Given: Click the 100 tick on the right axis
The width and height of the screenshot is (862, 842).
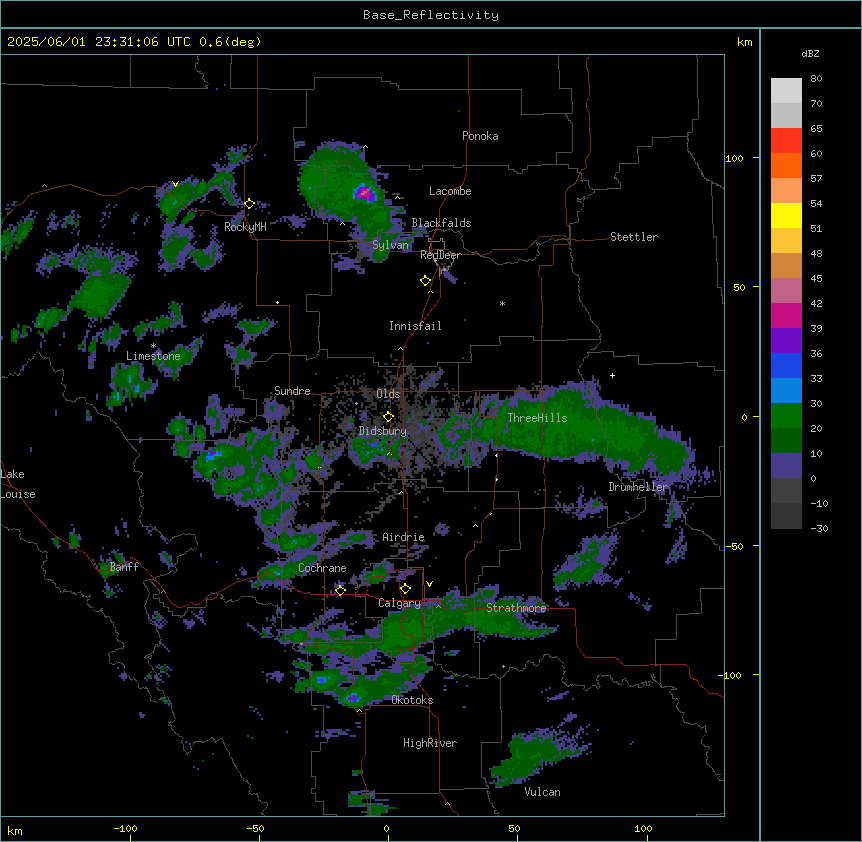Looking at the screenshot, I should tap(734, 159).
